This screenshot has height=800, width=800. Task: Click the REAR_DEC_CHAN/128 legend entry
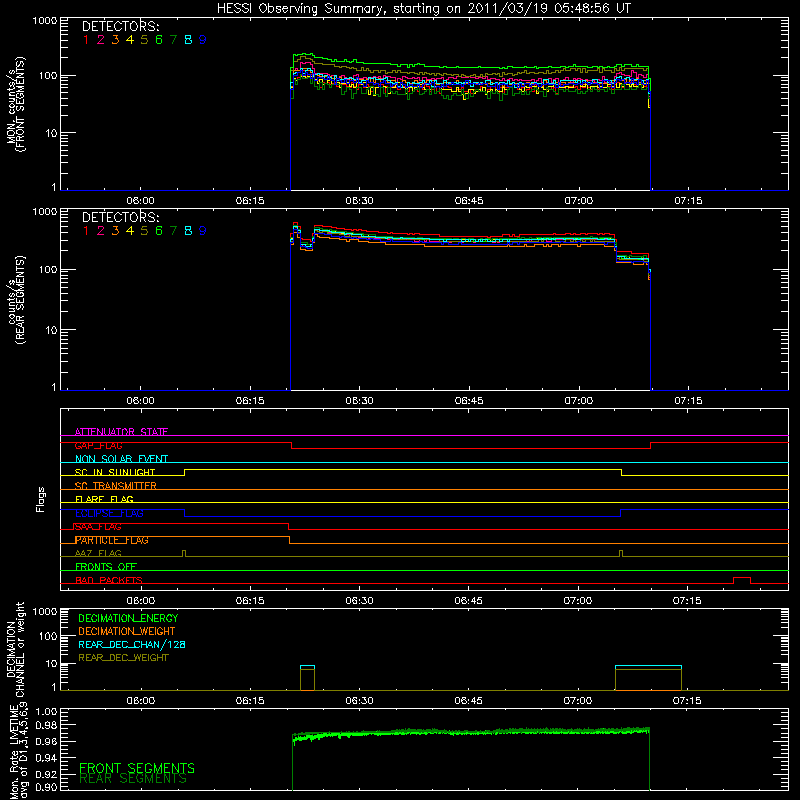[x=132, y=644]
